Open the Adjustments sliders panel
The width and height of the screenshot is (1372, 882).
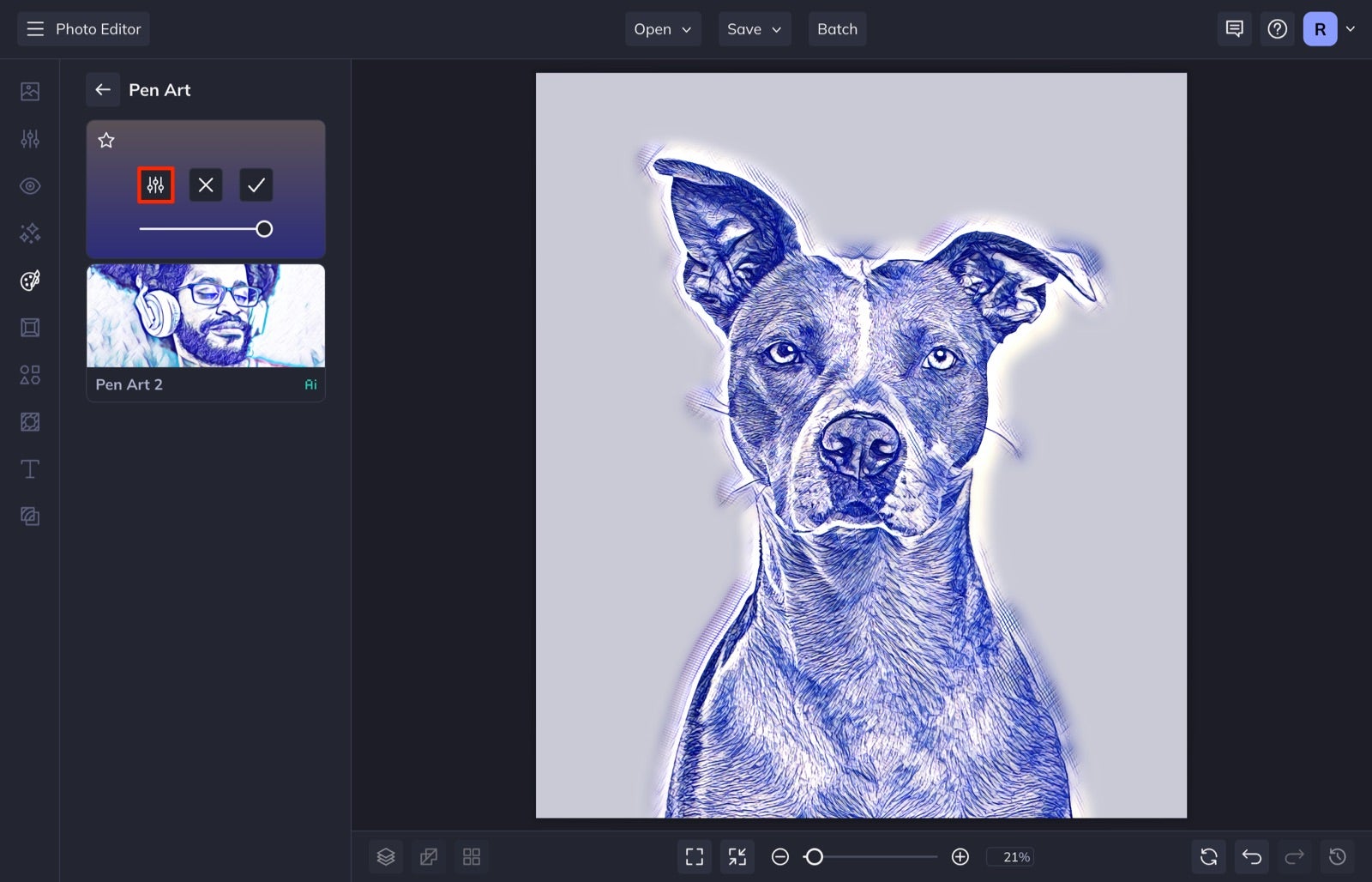[x=29, y=138]
